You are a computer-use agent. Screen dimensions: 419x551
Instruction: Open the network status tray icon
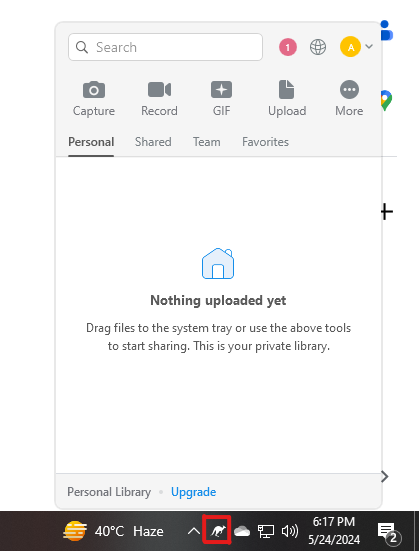(x=266, y=531)
